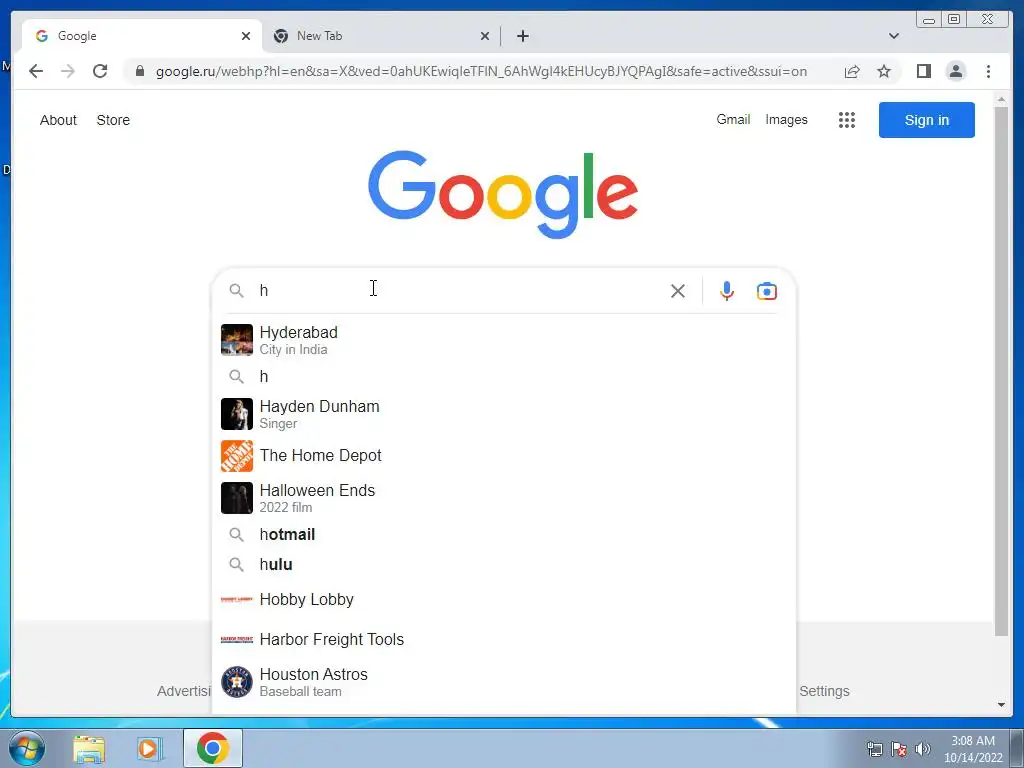Open the Action Center flag icon

[899, 749]
